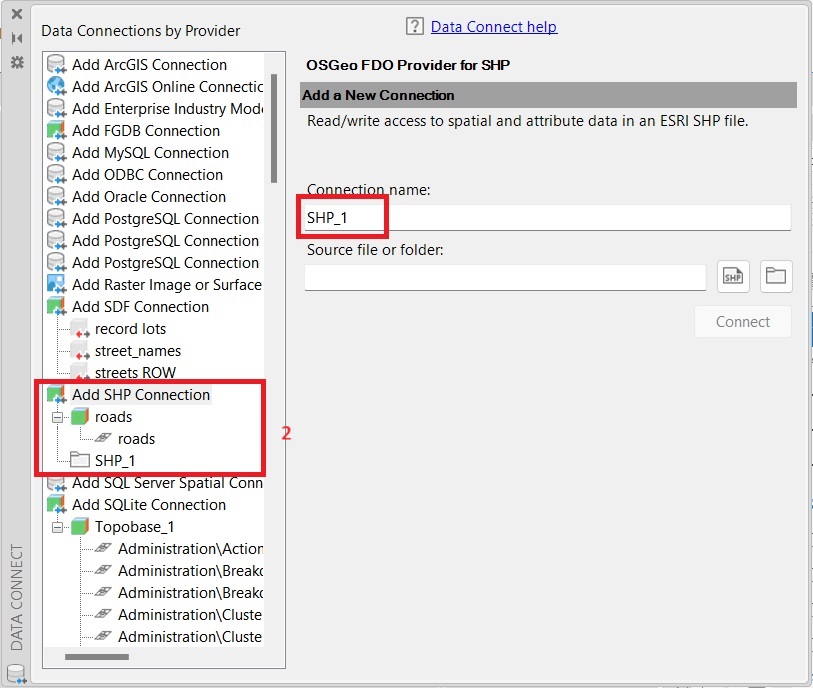The height and width of the screenshot is (688, 813).
Task: Click the Raster Image connection icon
Action: 57,285
